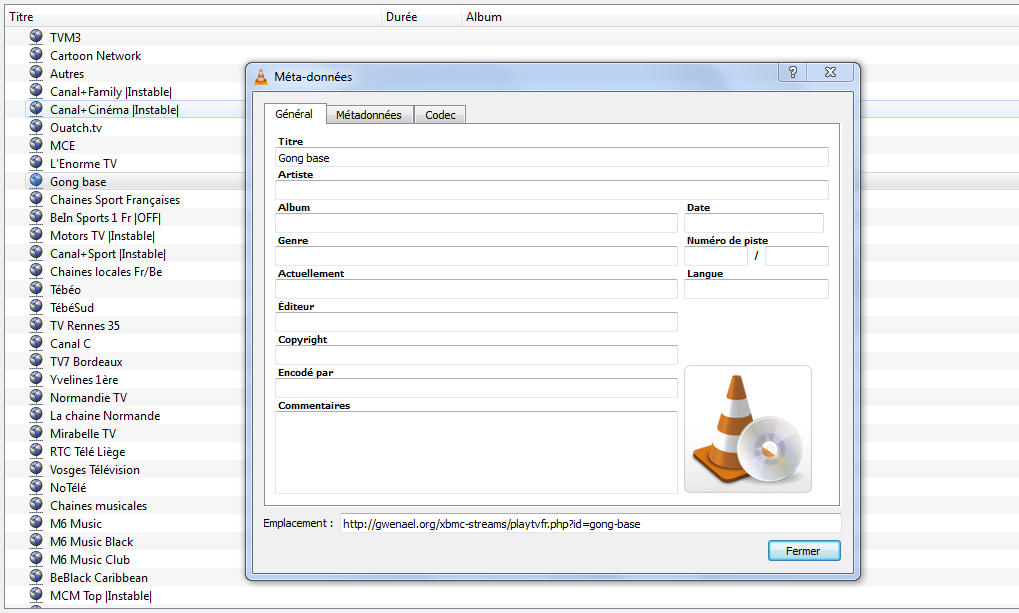The width and height of the screenshot is (1019, 613).
Task: Click the Titre field containing Gong base
Action: point(552,157)
